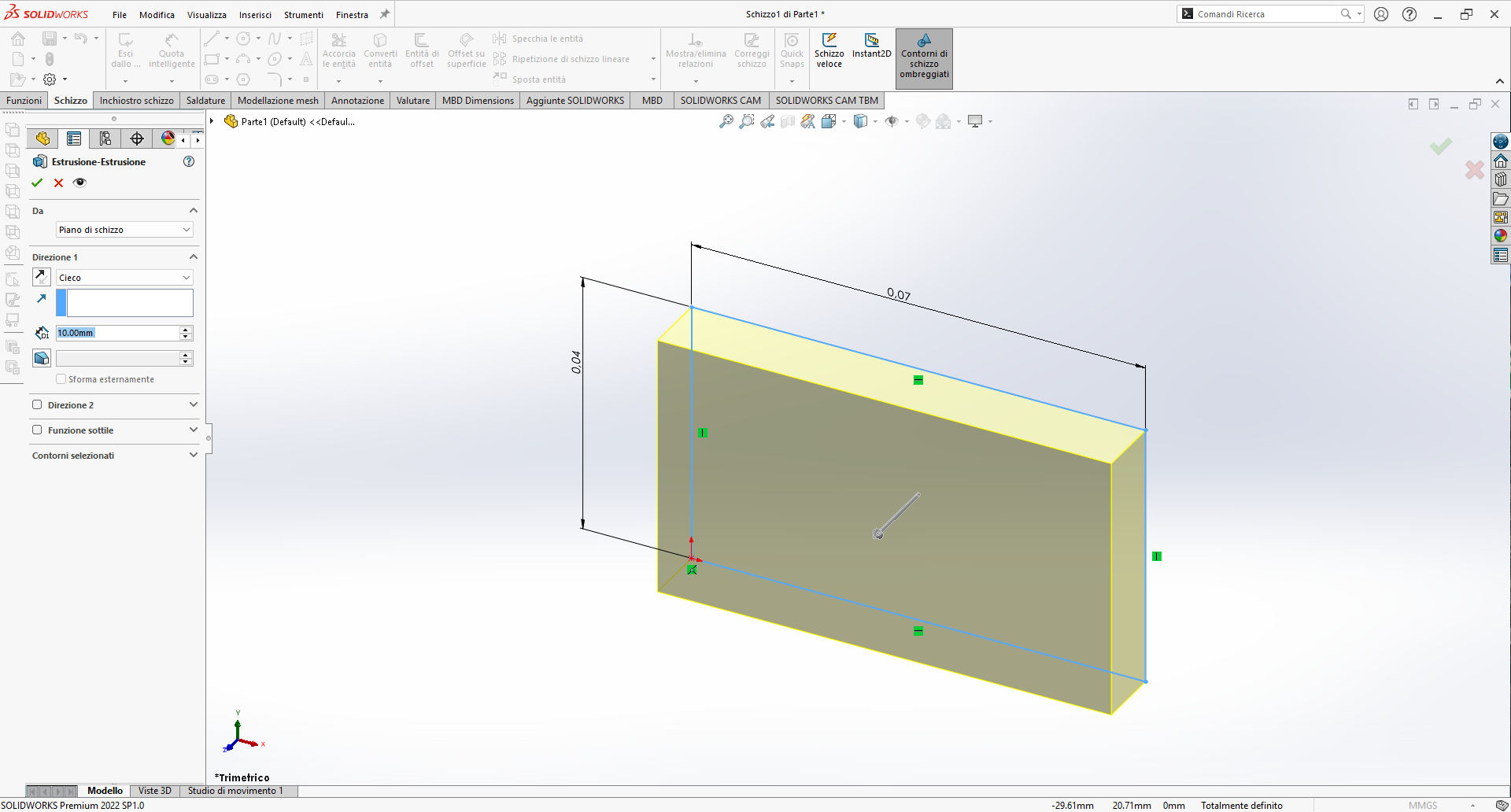Toggle Contorni di schizzo ombreggiati
The width and height of the screenshot is (1511, 812).
tap(924, 58)
